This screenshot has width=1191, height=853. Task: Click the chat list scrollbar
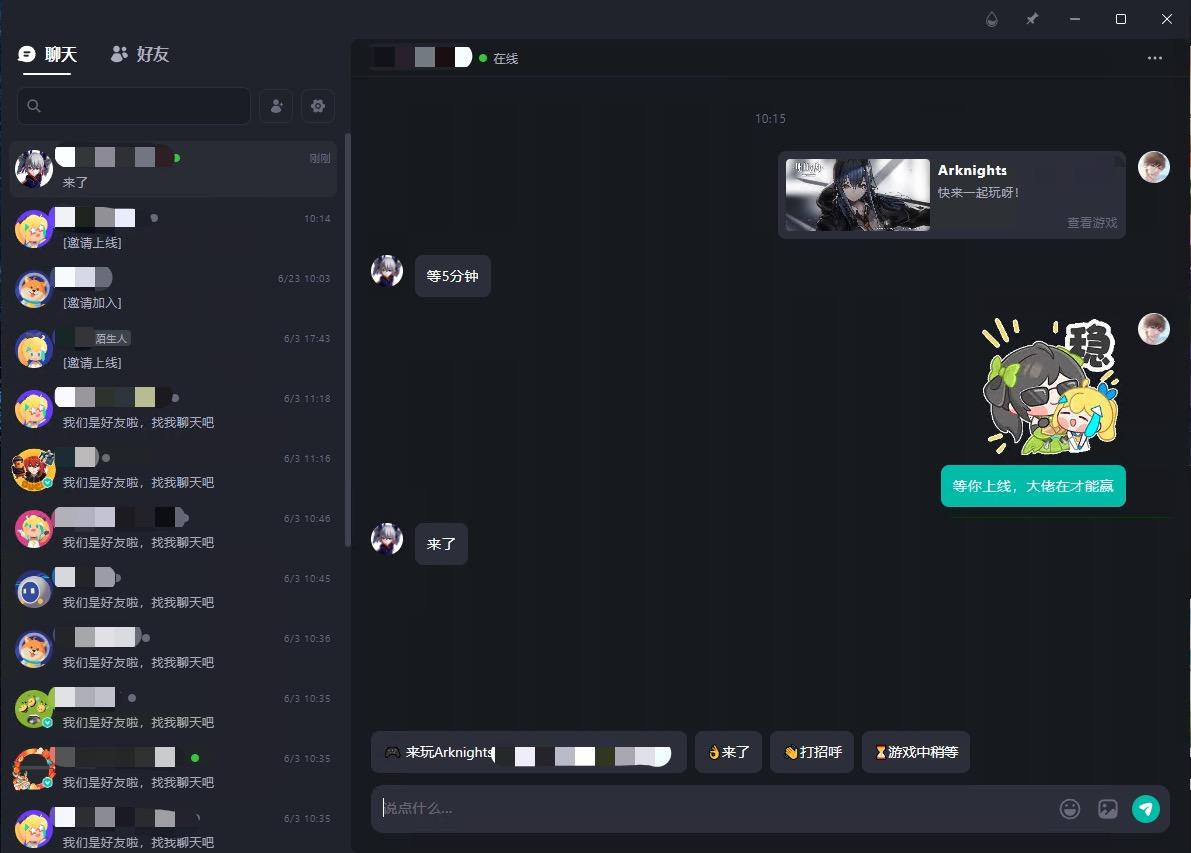[347, 340]
